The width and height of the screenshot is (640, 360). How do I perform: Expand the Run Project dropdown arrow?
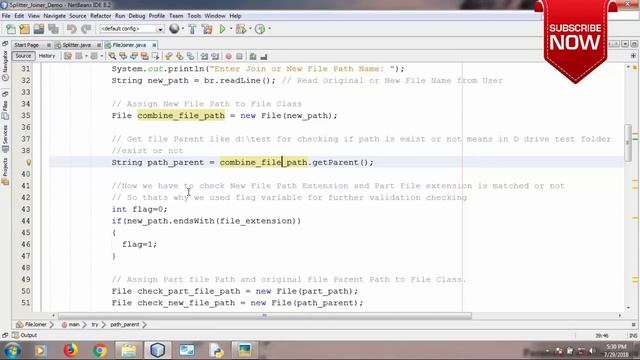coord(231,29)
